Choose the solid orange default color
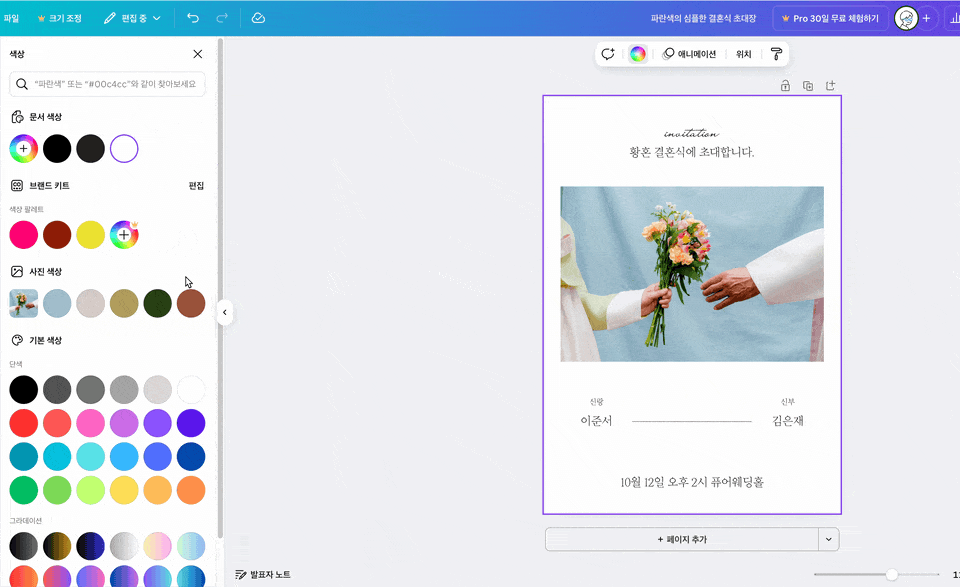Viewport: 960px width, 587px height. pos(191,490)
